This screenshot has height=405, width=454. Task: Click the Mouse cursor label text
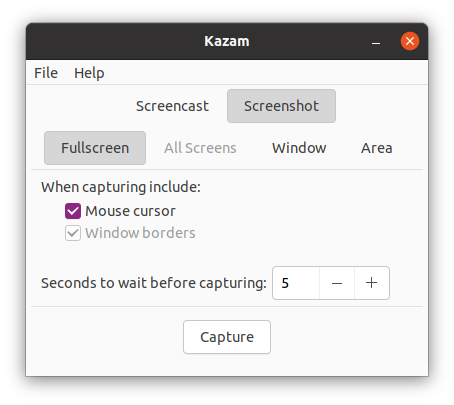130,211
